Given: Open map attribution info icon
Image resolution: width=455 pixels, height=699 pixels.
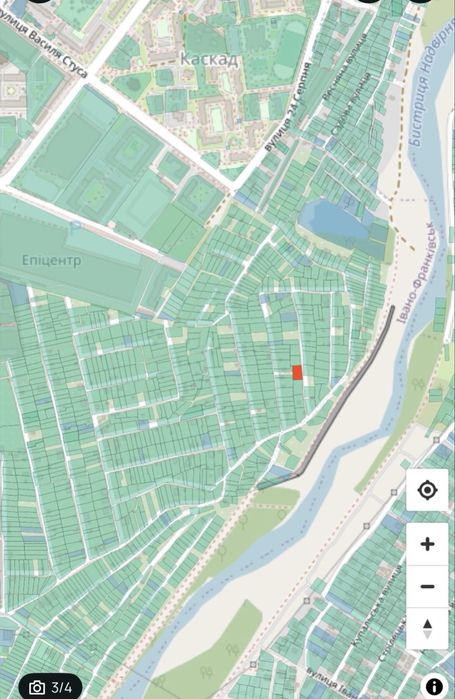Looking at the screenshot, I should click(x=434, y=687).
